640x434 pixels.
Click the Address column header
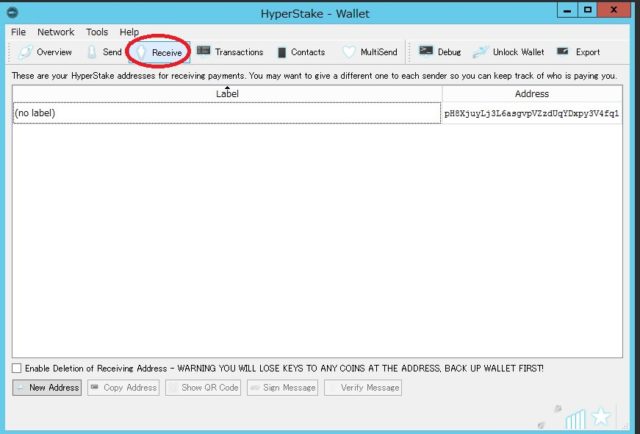tap(532, 94)
